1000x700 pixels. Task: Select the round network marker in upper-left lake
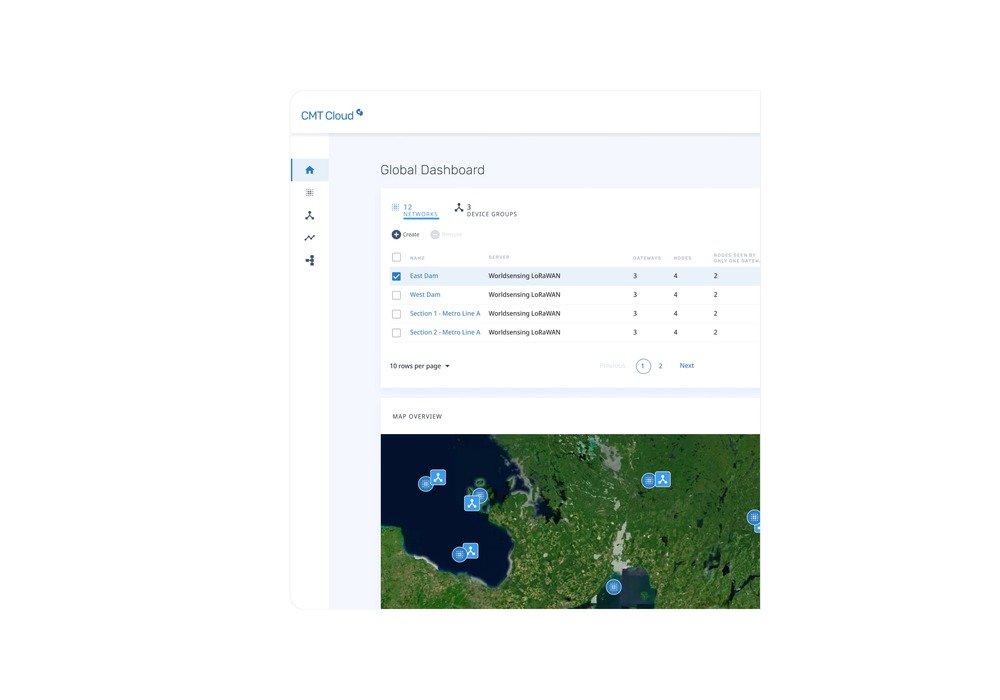click(425, 484)
